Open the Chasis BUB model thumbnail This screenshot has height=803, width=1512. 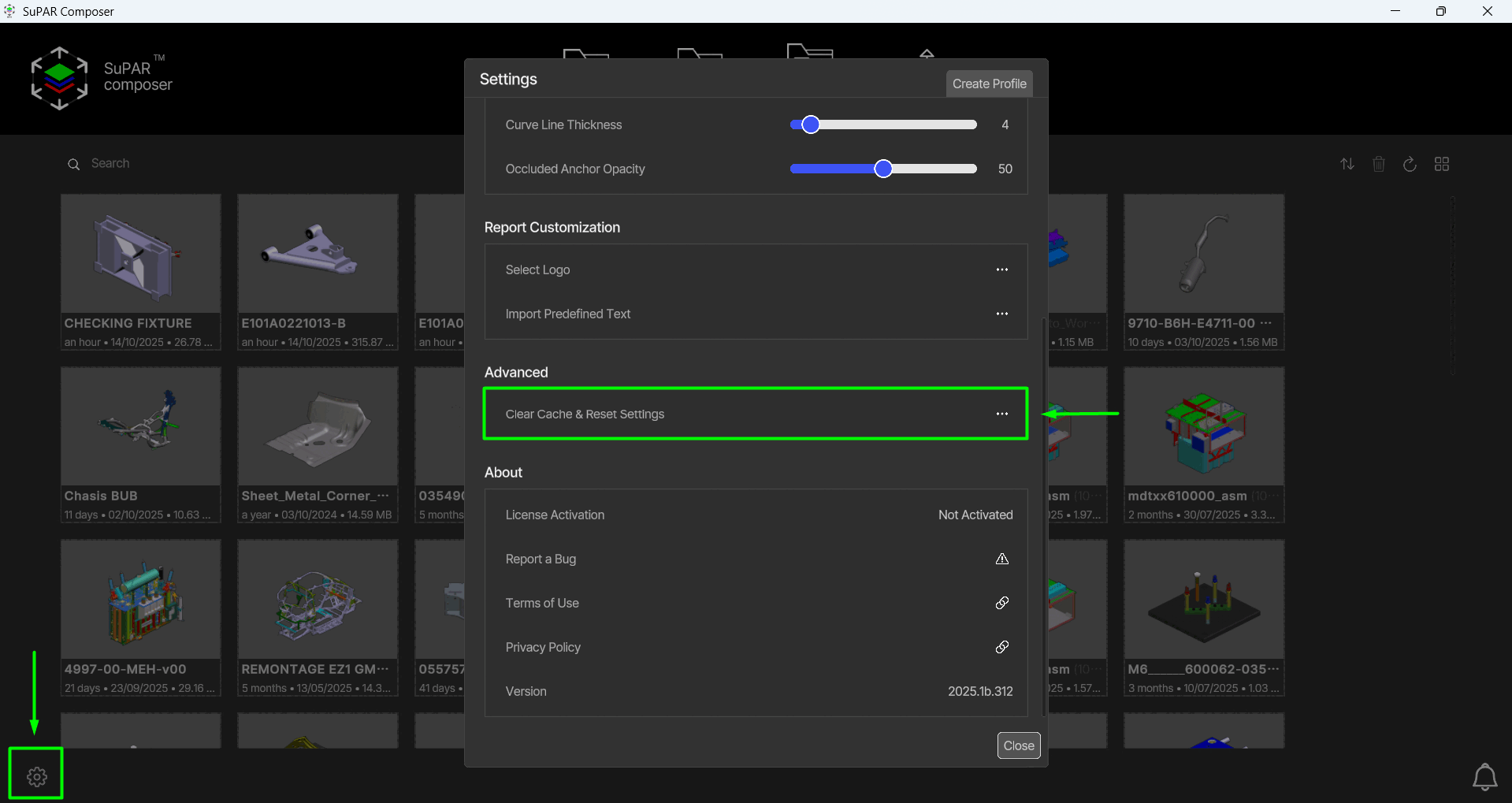(x=141, y=426)
